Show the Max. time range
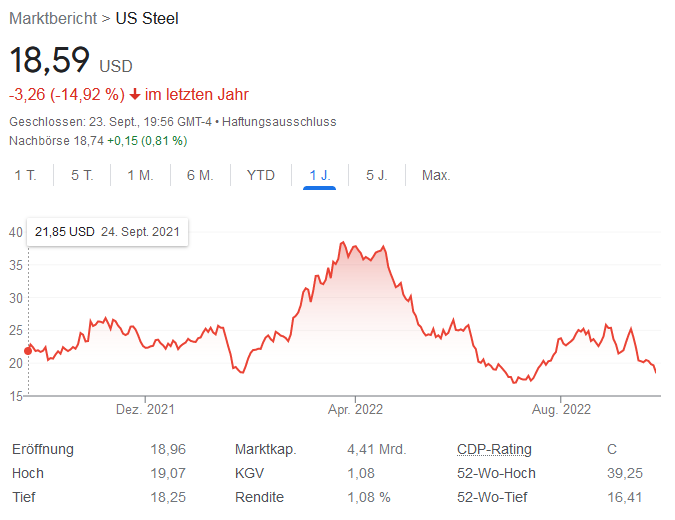The width and height of the screenshot is (675, 520). [x=436, y=175]
